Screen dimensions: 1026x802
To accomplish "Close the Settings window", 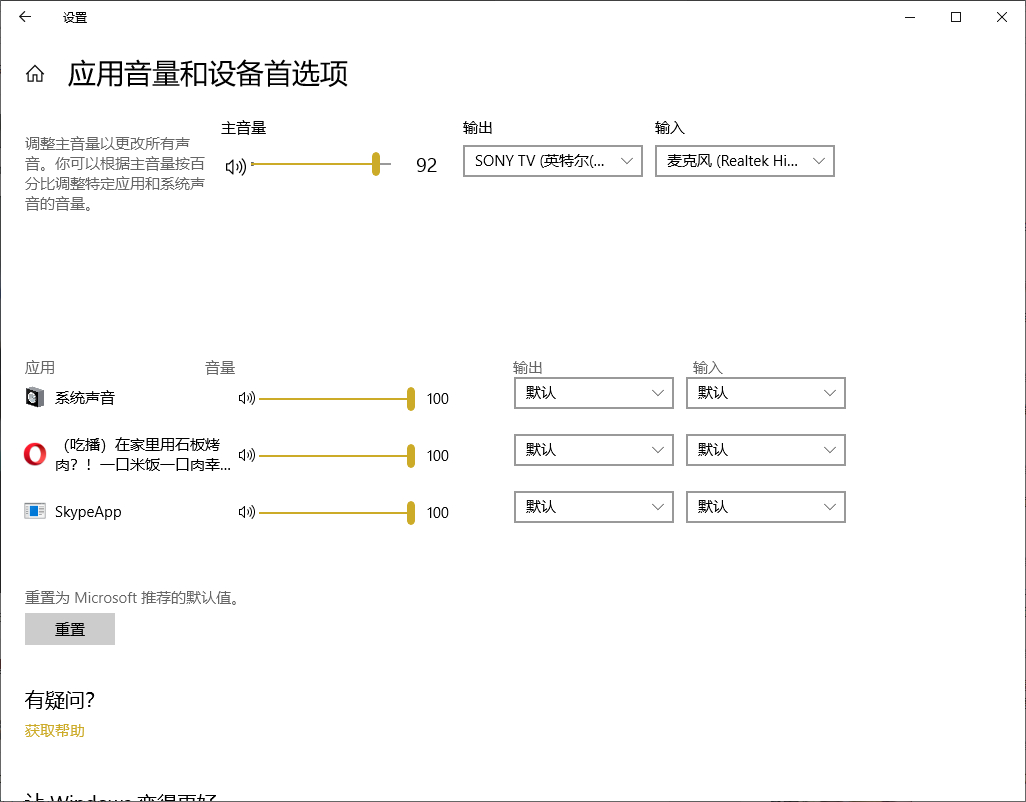I will coord(1002,17).
